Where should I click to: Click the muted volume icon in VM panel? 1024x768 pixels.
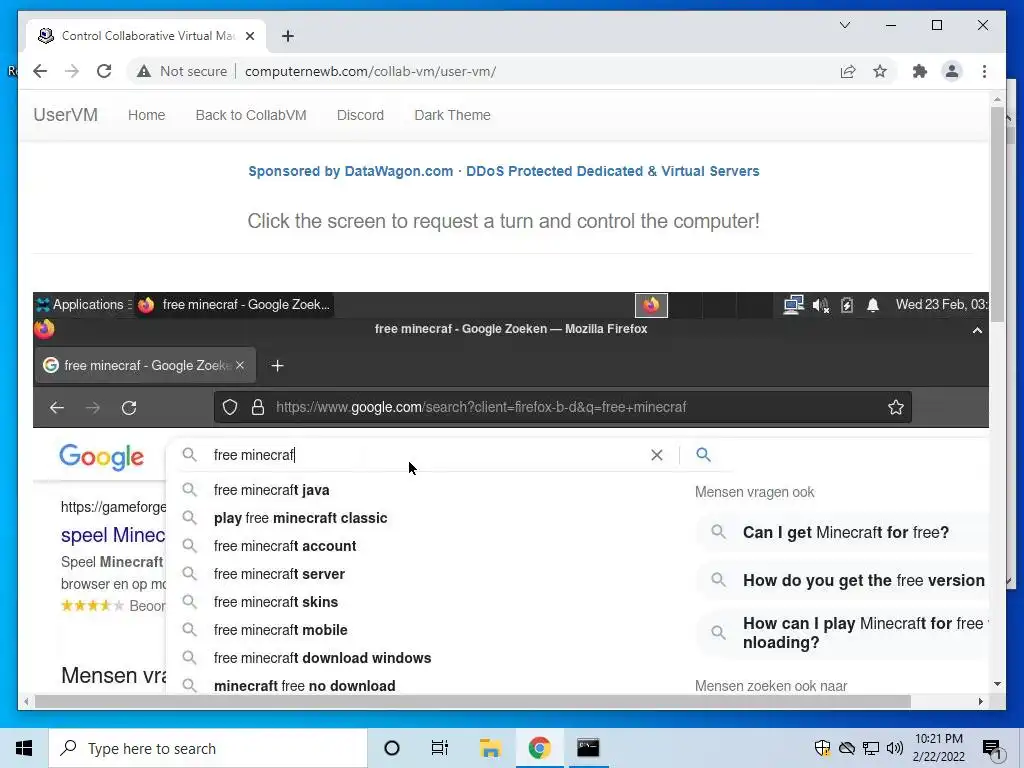820,305
